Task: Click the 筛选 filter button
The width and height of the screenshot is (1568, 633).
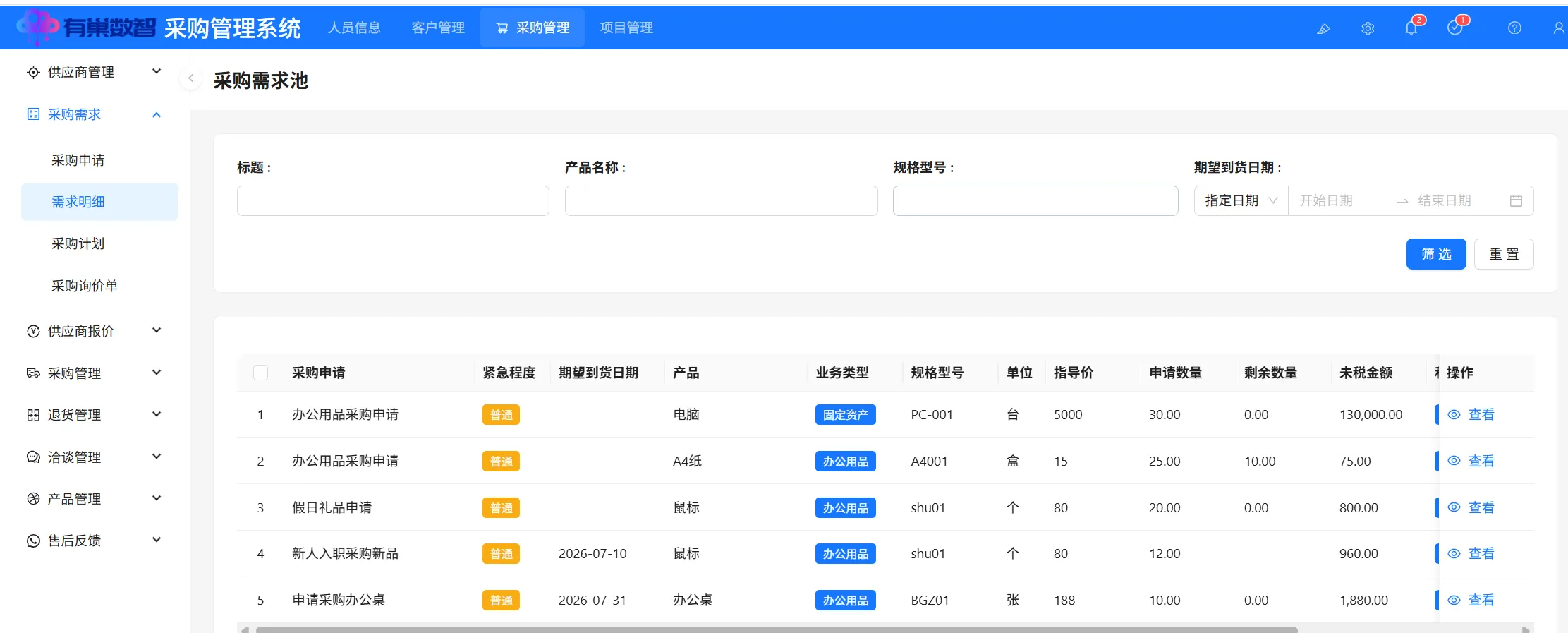Action: click(x=1436, y=254)
